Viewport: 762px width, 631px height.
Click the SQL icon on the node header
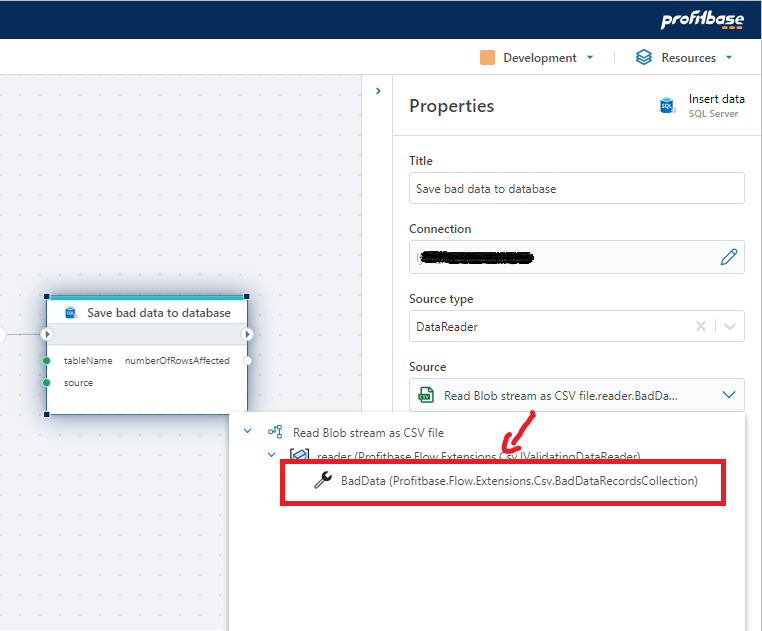pos(71,313)
